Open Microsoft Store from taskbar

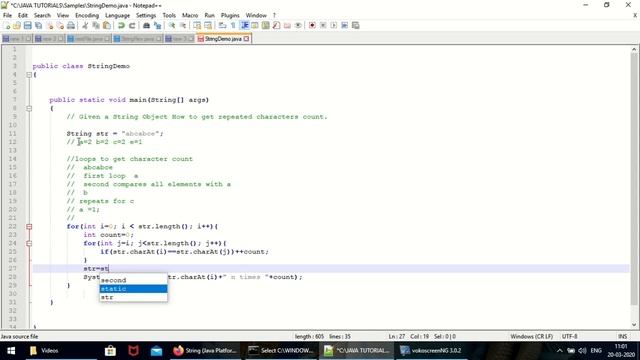pos(110,351)
